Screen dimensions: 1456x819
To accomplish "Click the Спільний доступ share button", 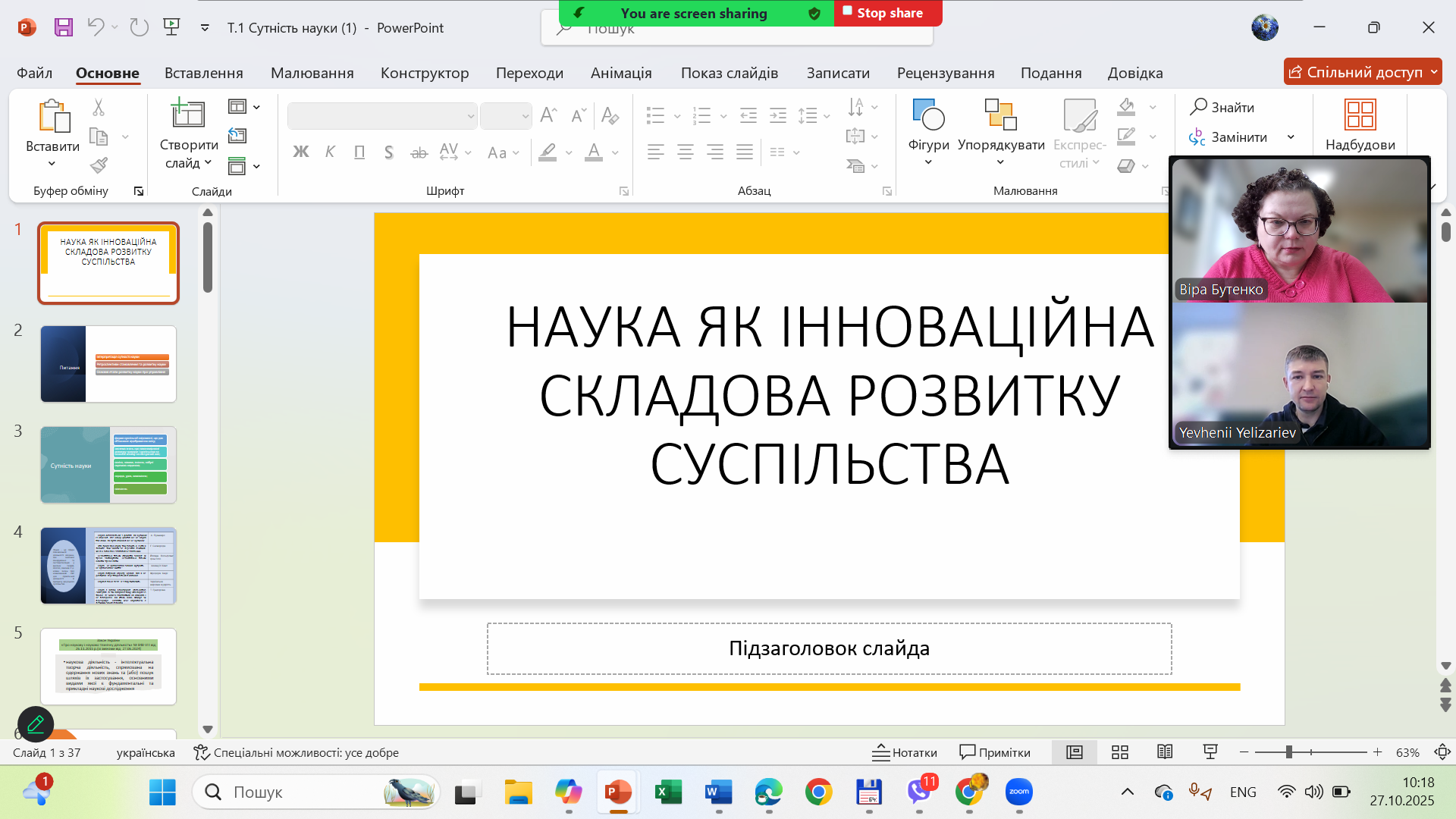I will pyautogui.click(x=1356, y=72).
